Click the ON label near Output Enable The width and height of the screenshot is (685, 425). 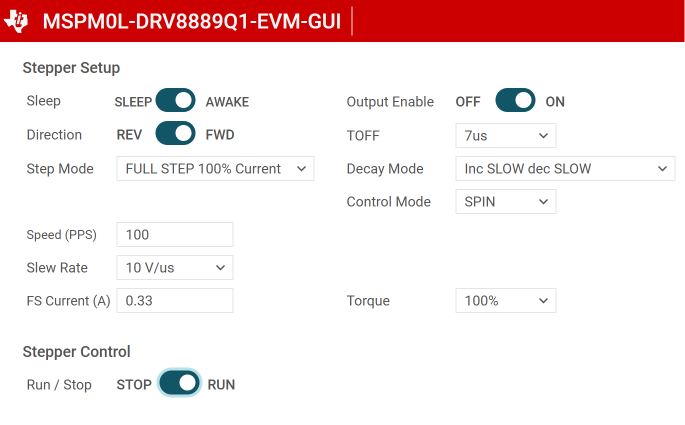(x=555, y=102)
